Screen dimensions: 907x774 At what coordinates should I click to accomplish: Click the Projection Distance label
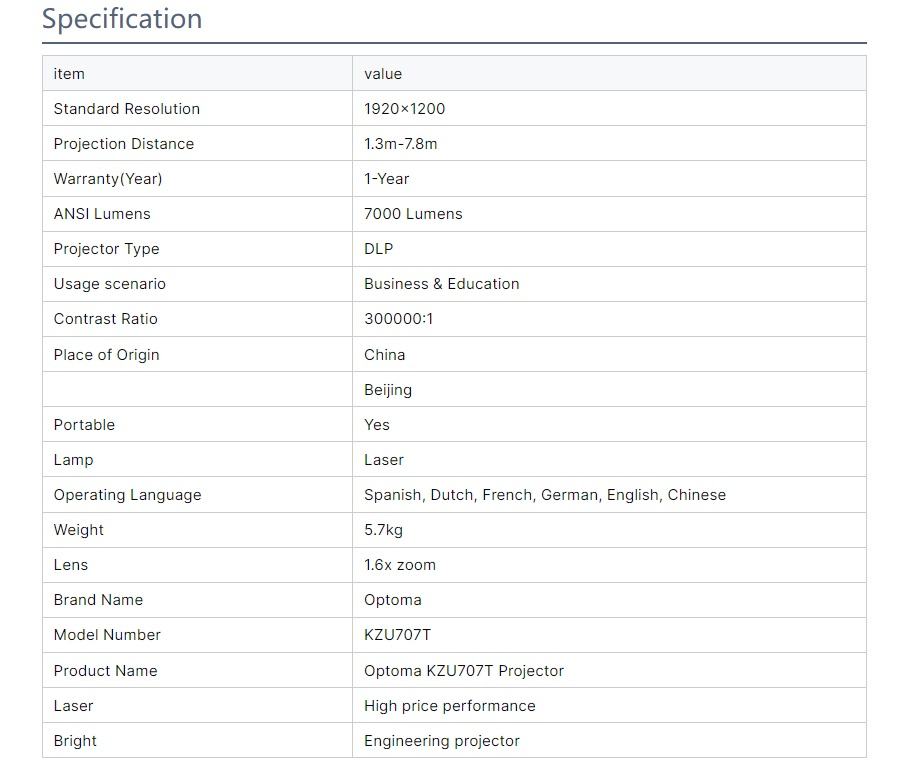point(124,144)
